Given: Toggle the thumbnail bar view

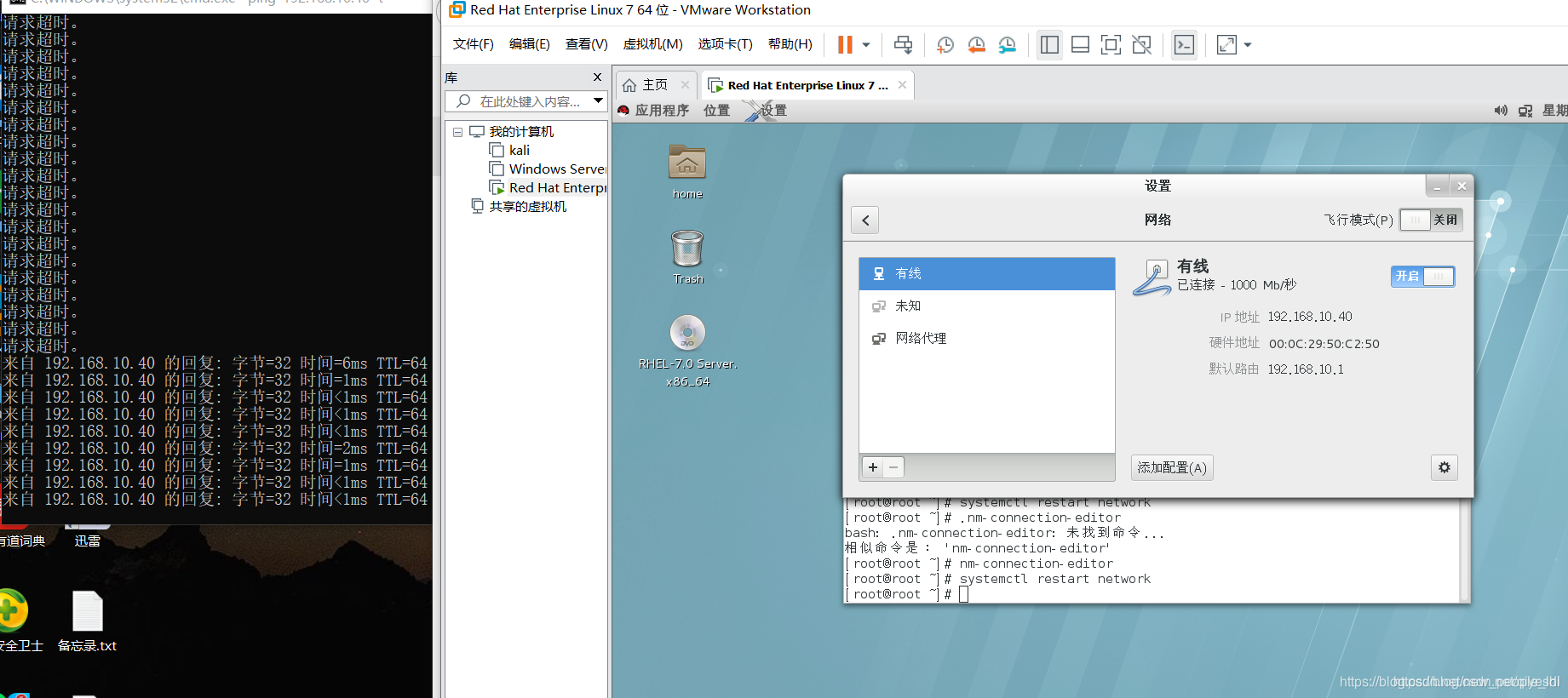Looking at the screenshot, I should 1080,45.
